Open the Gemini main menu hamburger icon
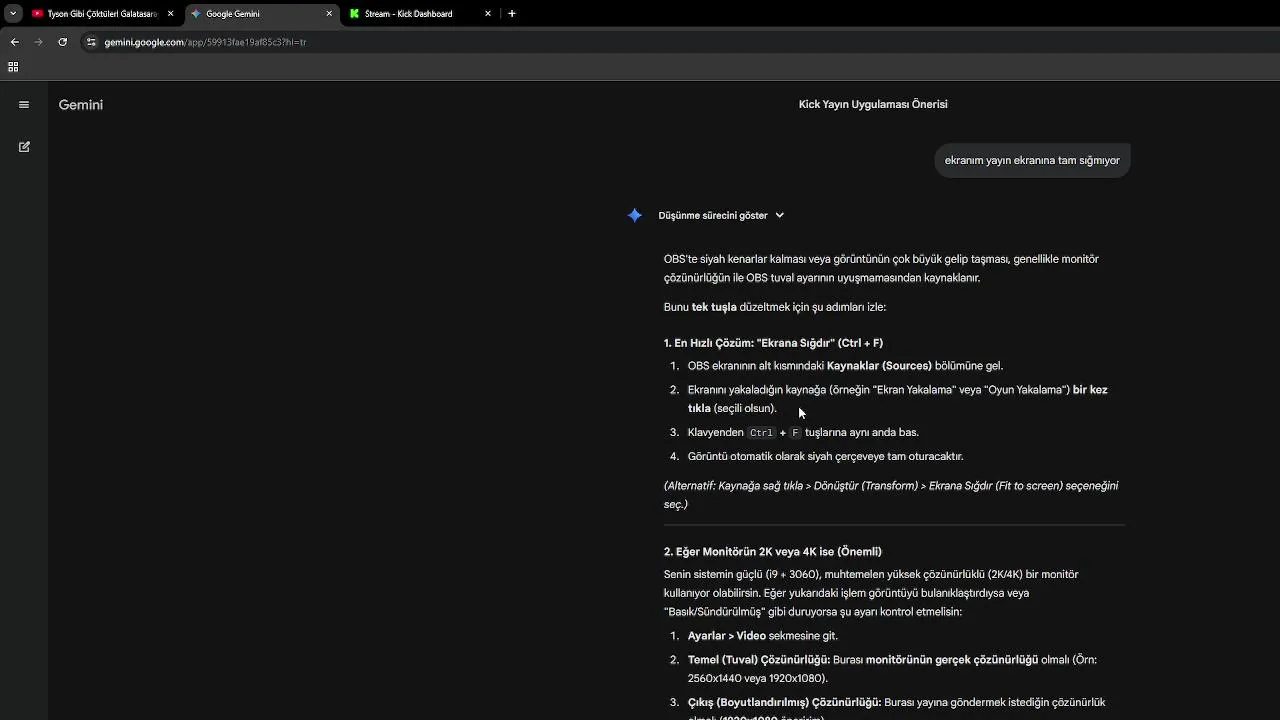 [24, 104]
